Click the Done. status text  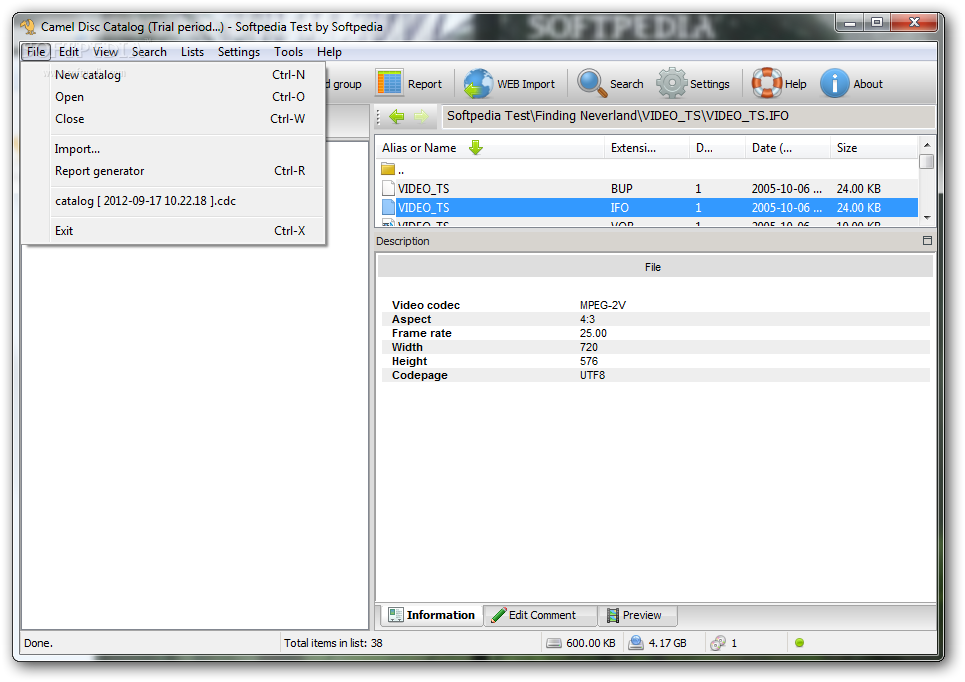(x=38, y=643)
